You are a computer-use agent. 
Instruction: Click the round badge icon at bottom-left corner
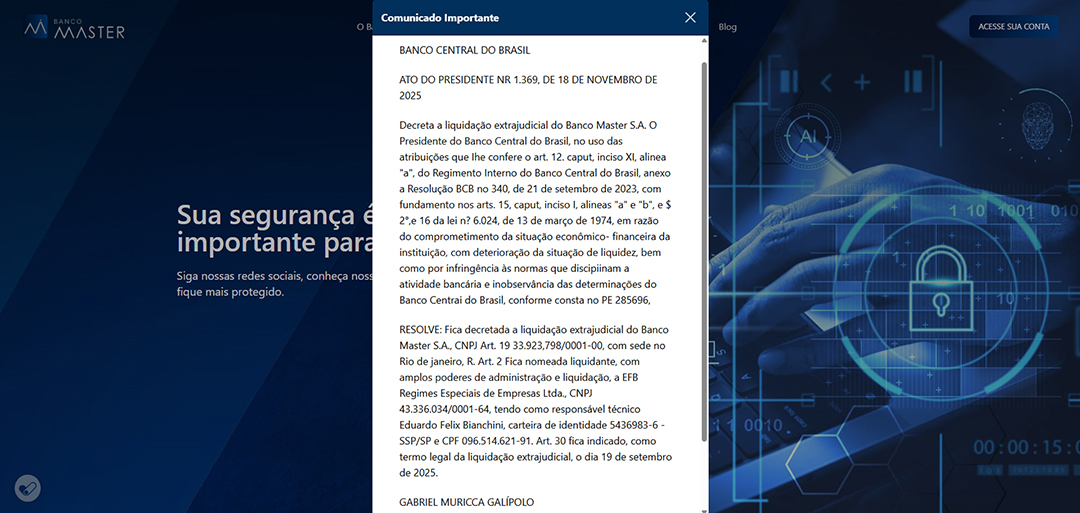click(x=28, y=488)
